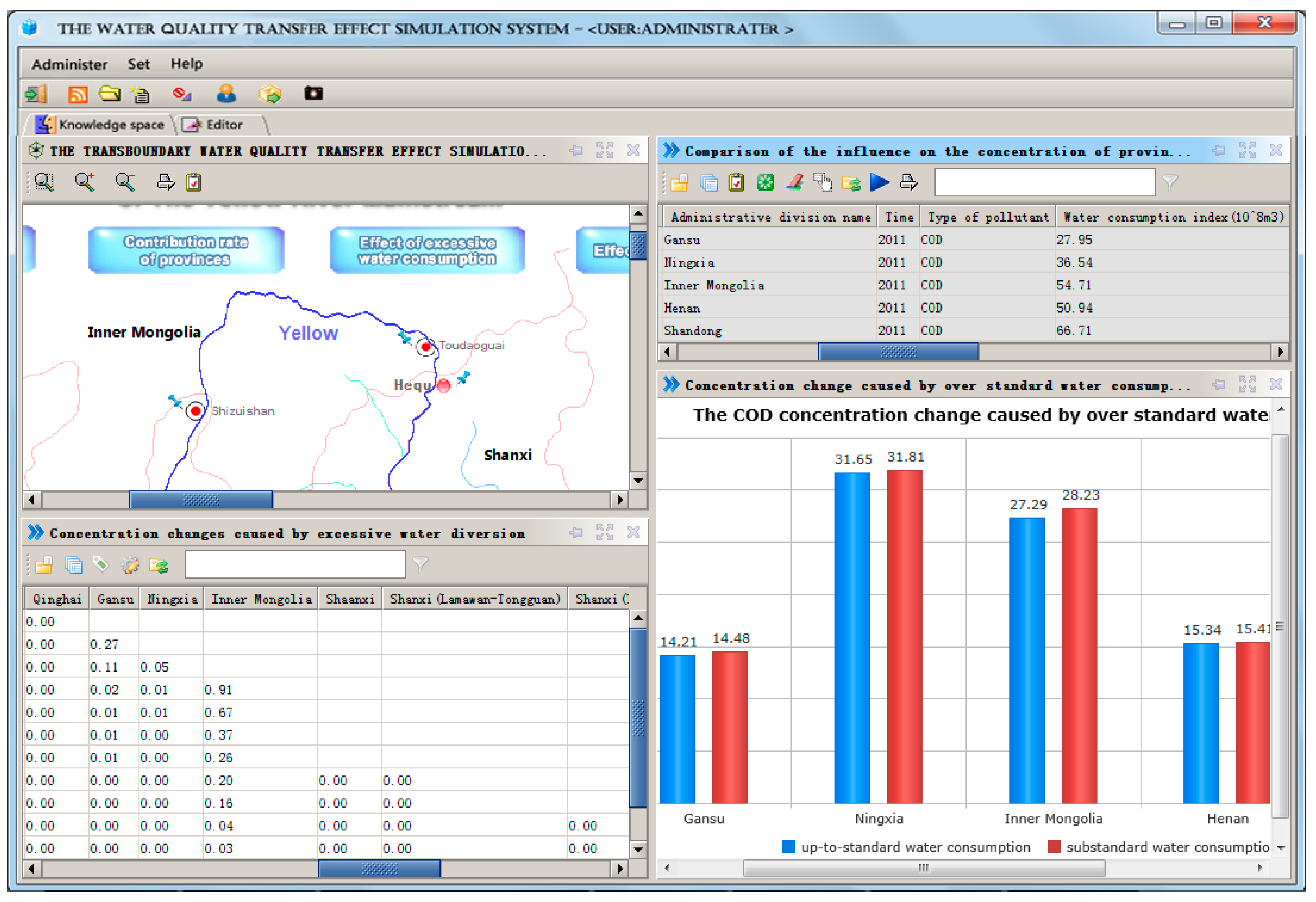
Task: Click the green Excel export icon
Action: pyautogui.click(x=765, y=182)
